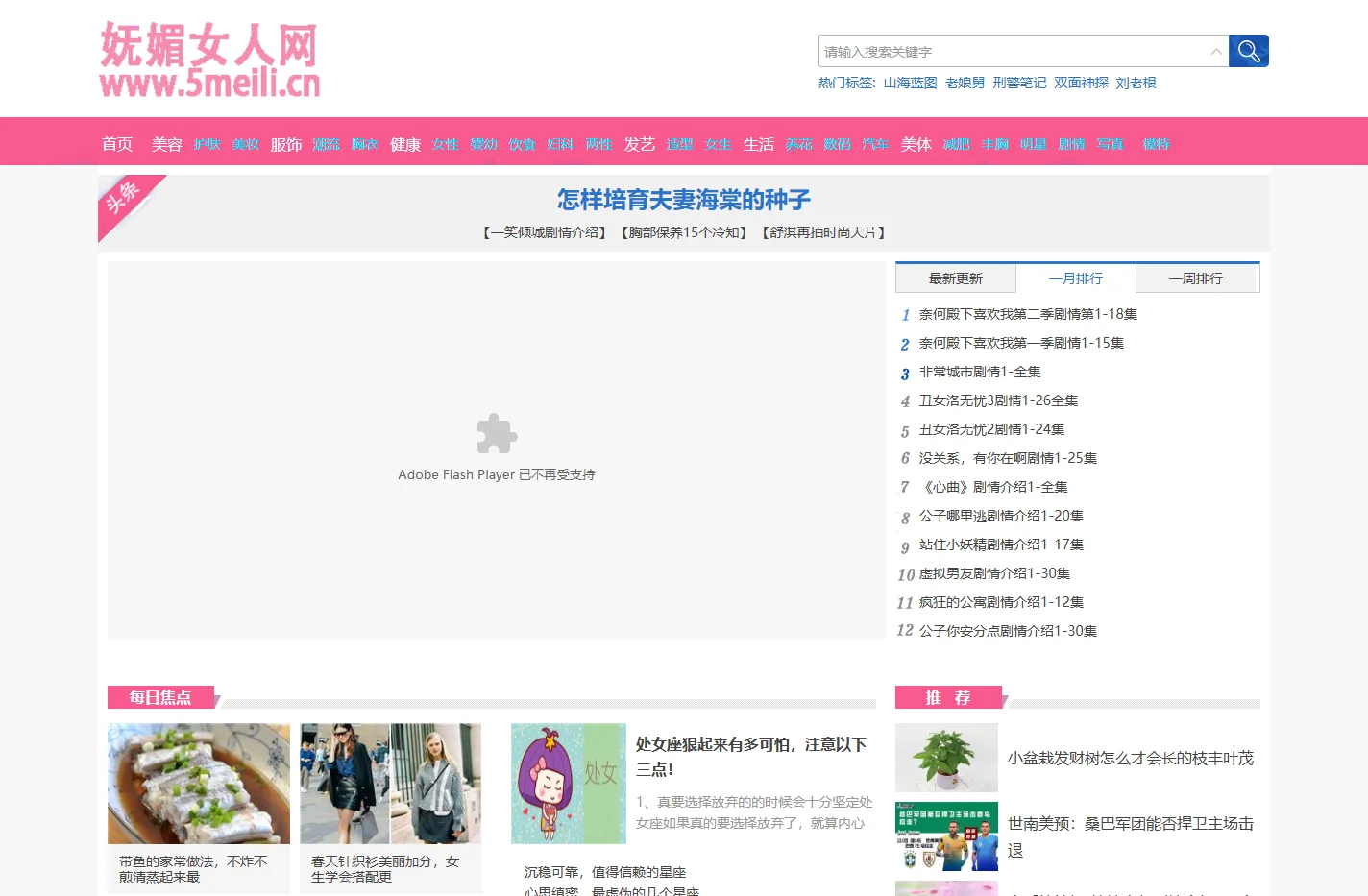
Task: Open the 养花 navigation link
Action: tap(798, 144)
